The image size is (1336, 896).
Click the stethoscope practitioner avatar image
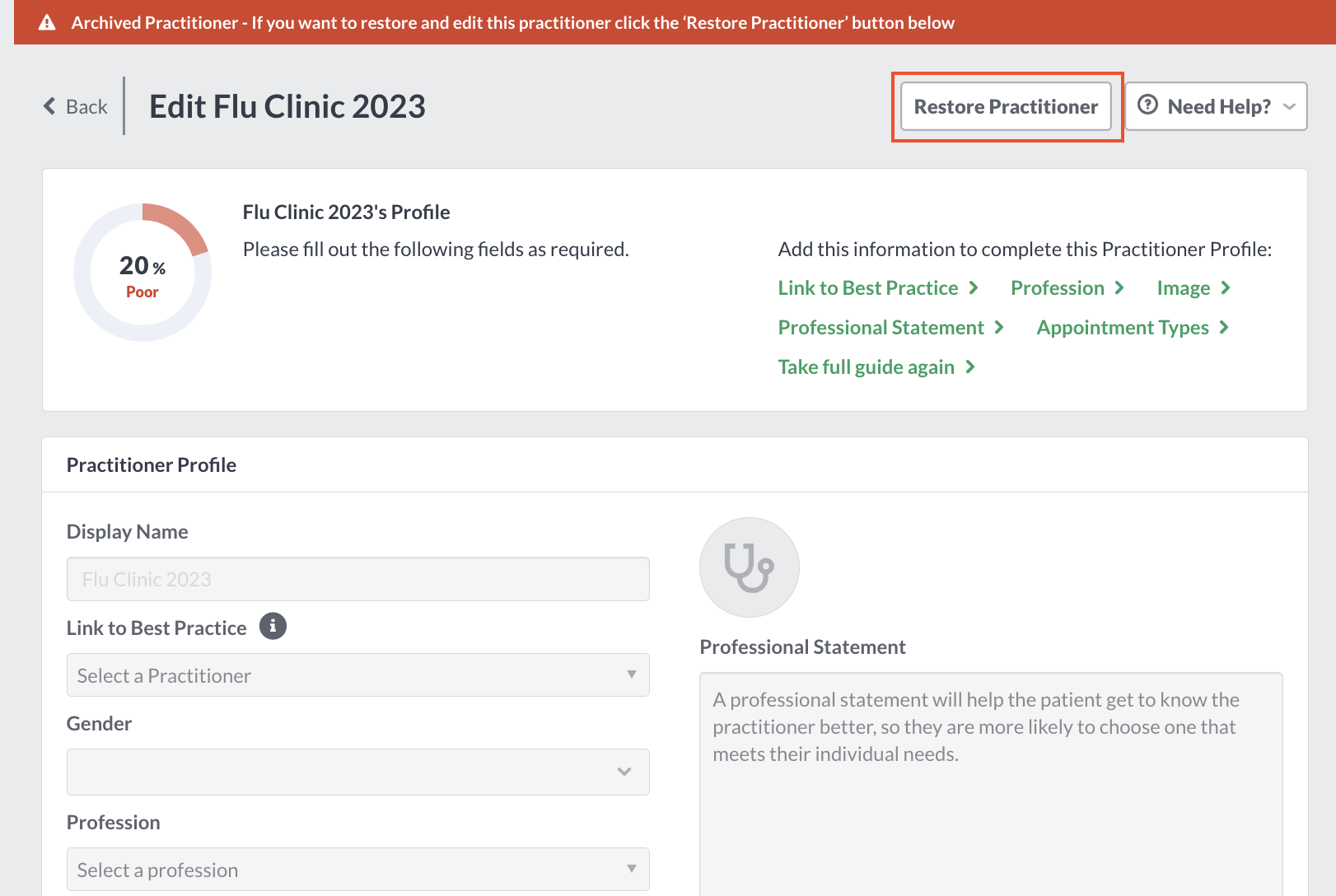(x=749, y=567)
